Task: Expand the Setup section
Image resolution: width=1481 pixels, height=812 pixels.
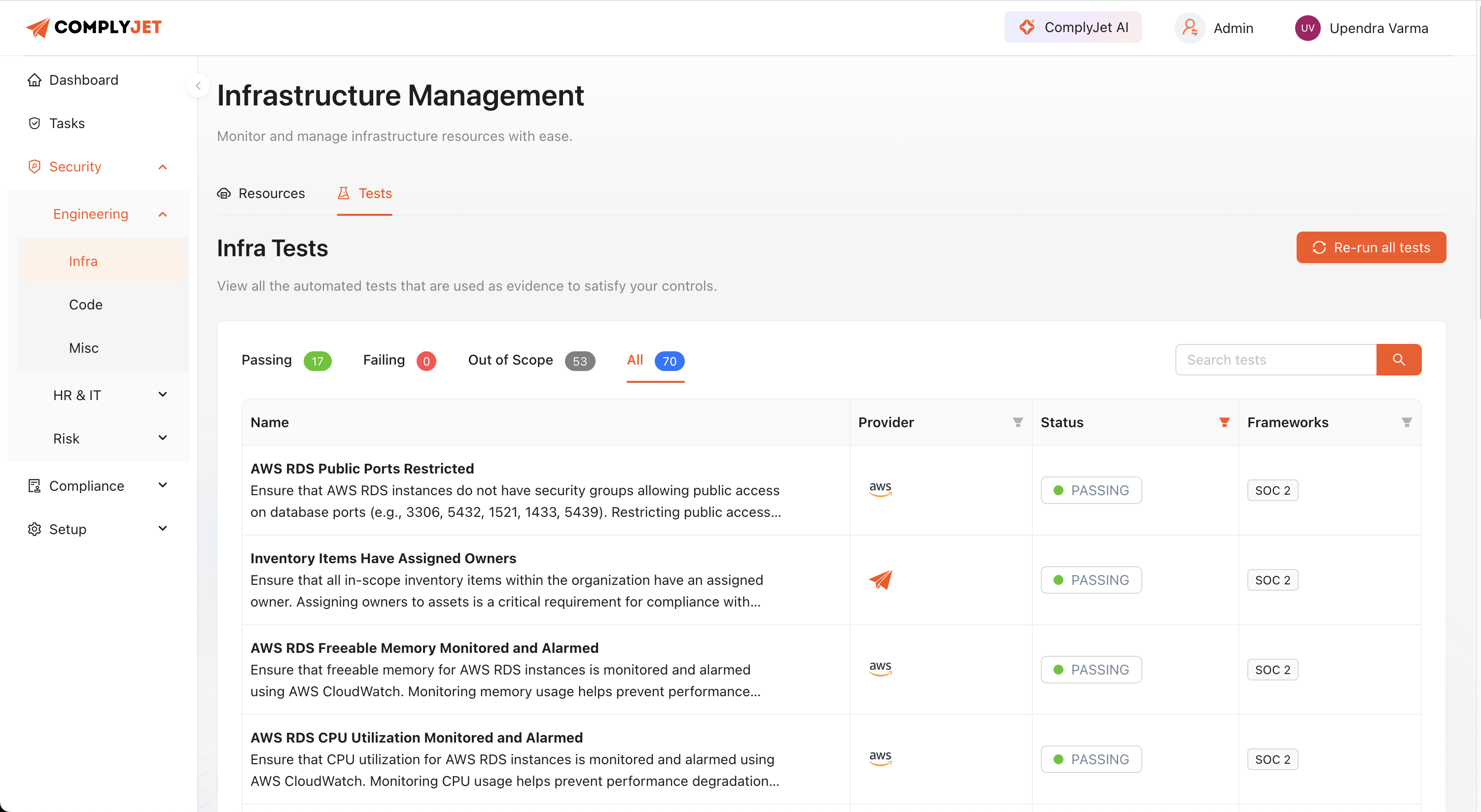Action: pos(163,529)
